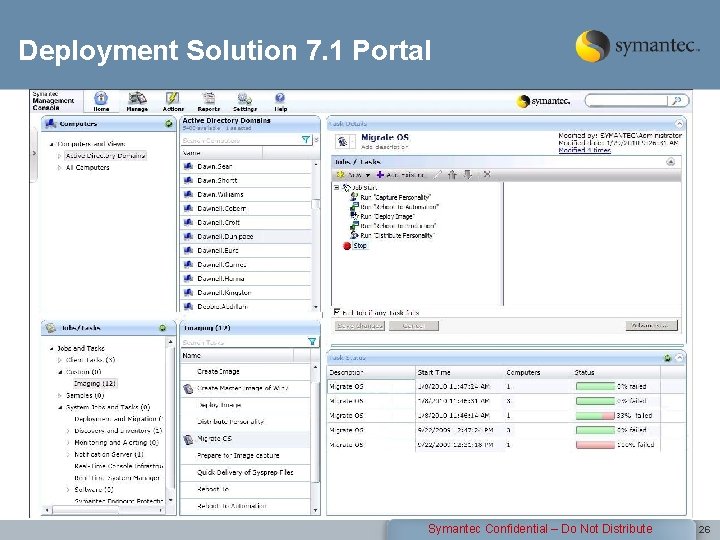Collapse the Computers and Views tree node
Viewport: 720px width, 540px height.
pos(51,144)
